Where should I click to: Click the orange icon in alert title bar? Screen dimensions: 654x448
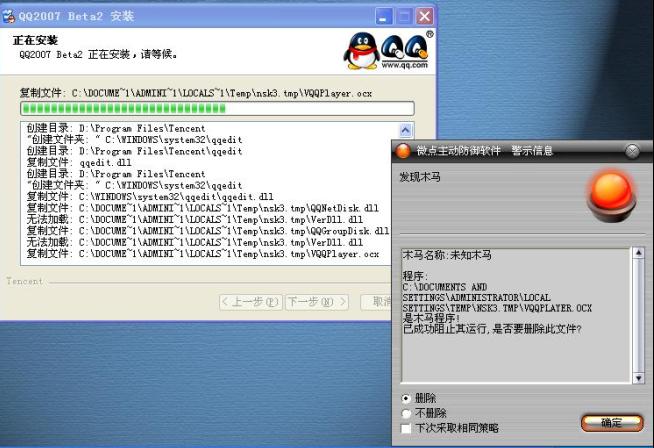403,151
